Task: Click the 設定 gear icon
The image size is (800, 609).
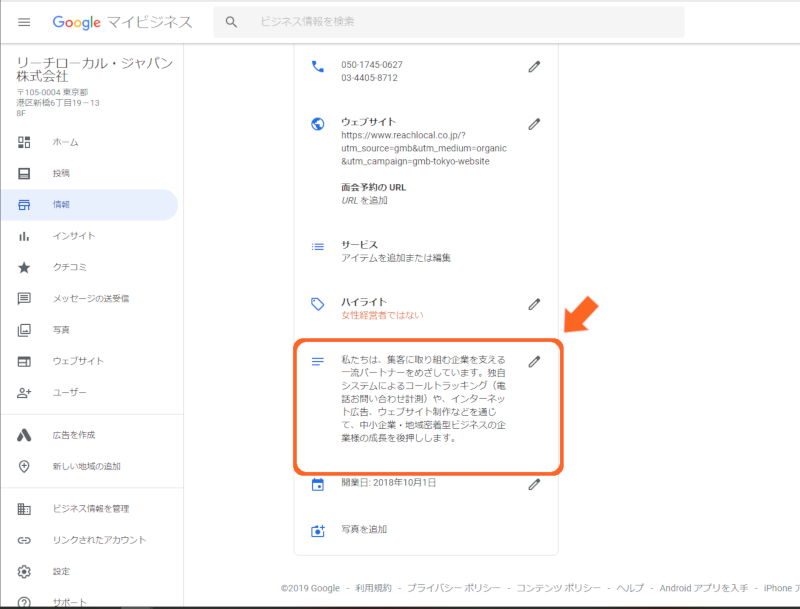Action: click(x=24, y=572)
